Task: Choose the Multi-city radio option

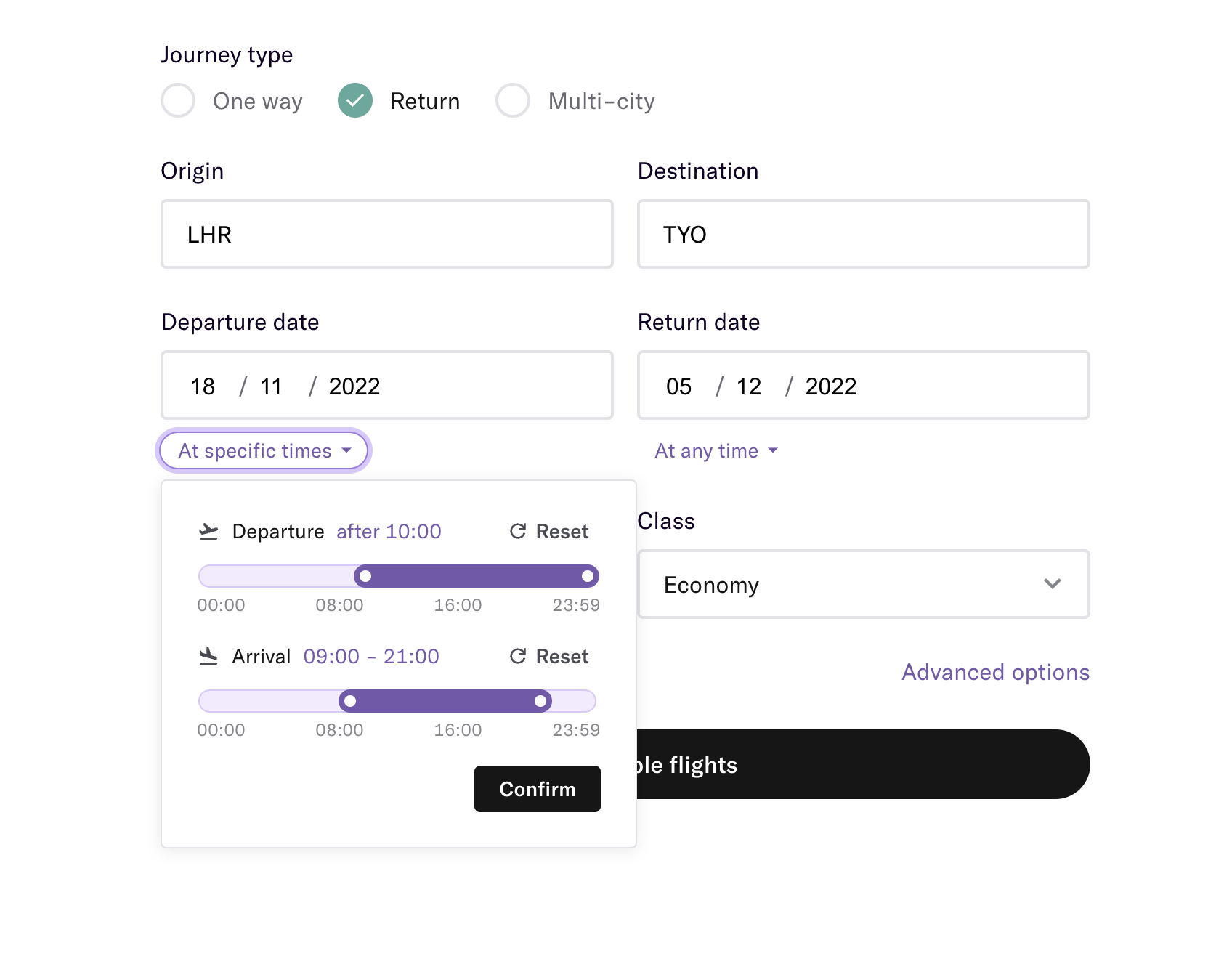Action: coord(513,100)
